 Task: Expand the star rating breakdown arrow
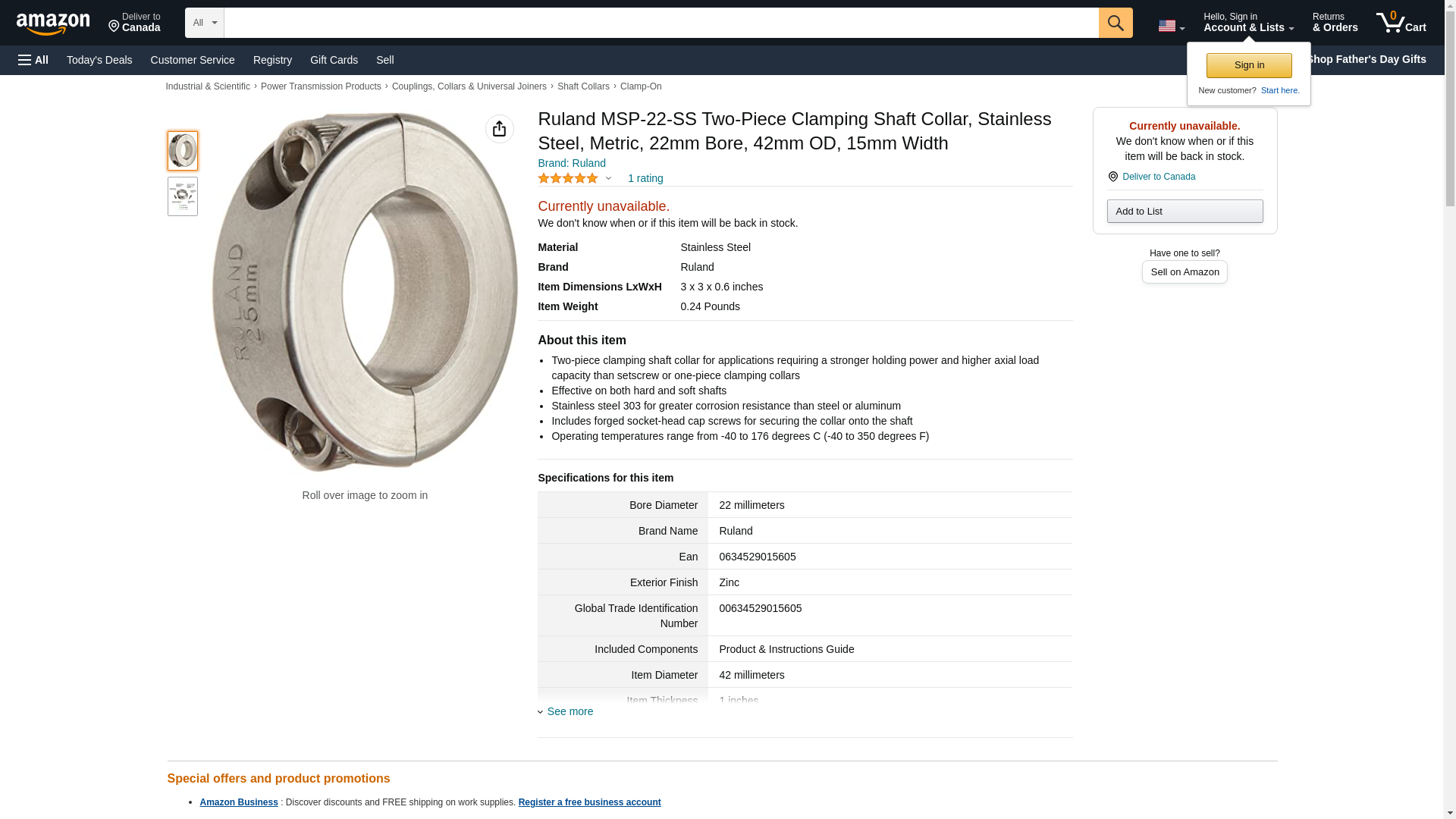[608, 179]
